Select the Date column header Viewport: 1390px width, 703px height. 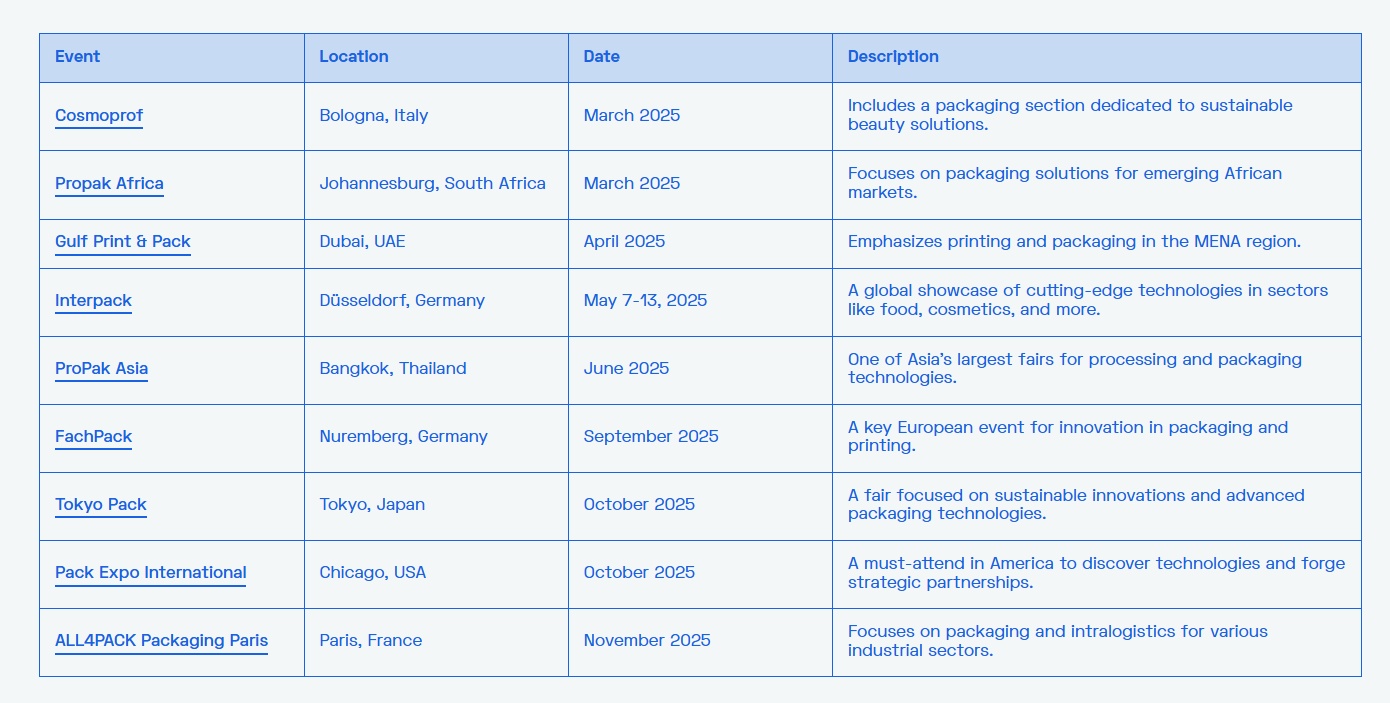pyautogui.click(x=700, y=58)
